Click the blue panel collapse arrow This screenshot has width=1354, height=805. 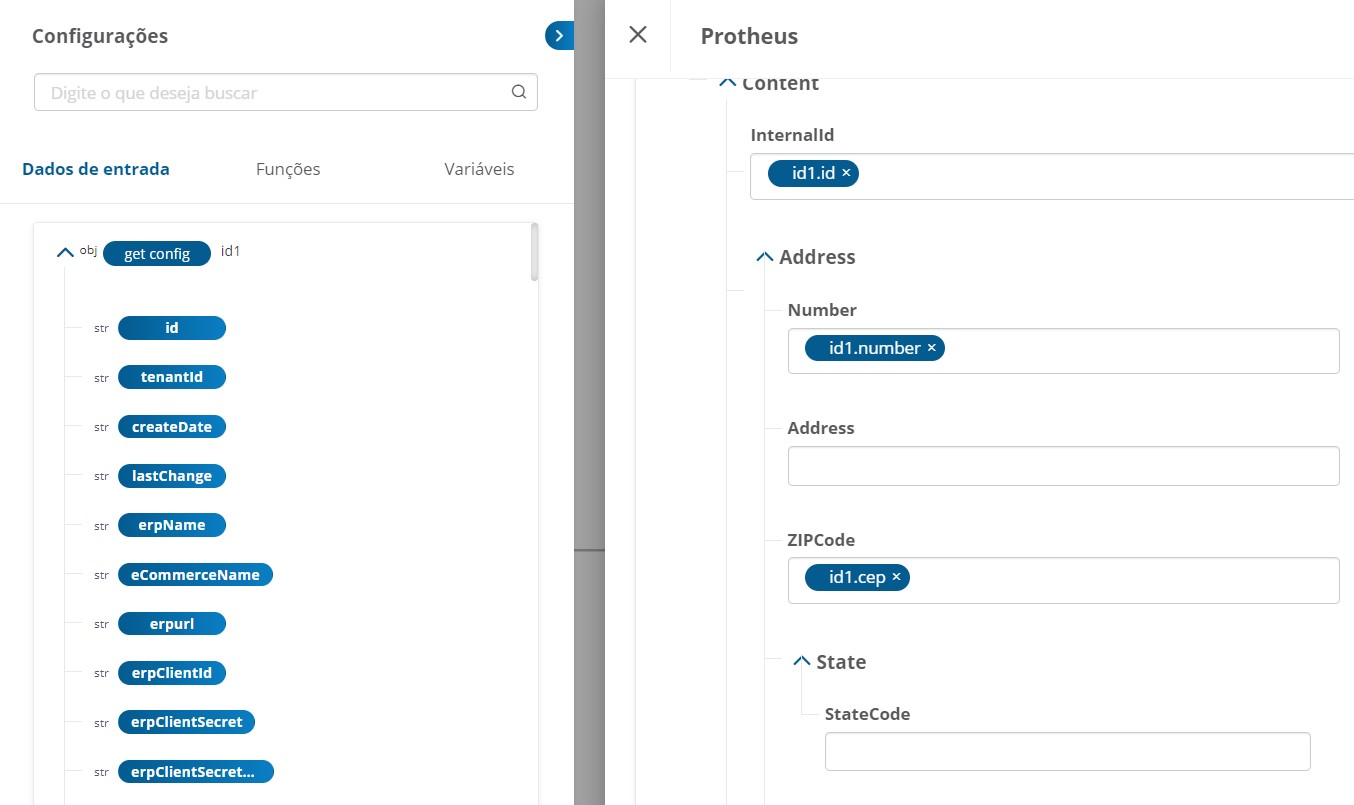(x=559, y=36)
